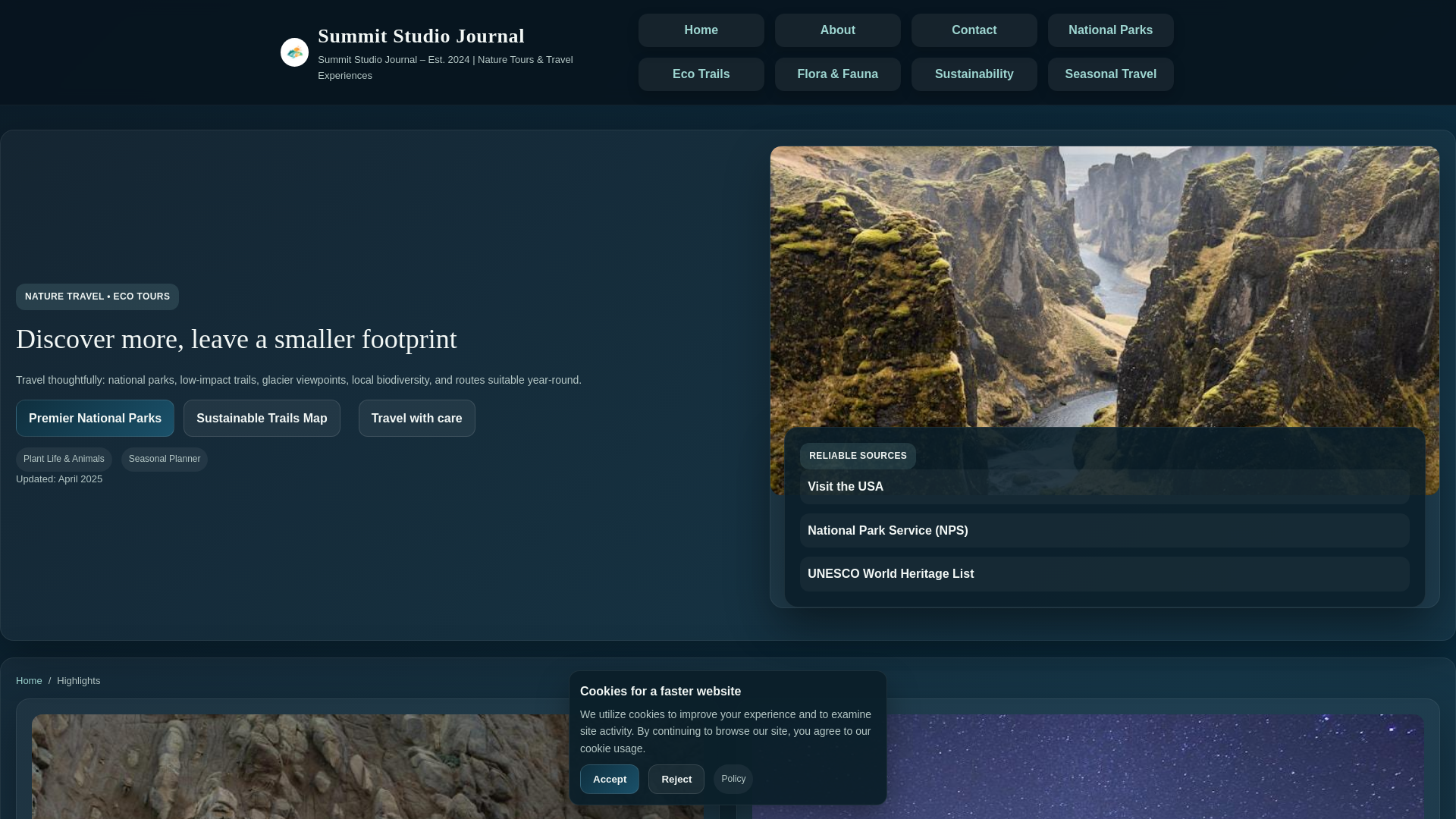Go to the Home nav item
Image resolution: width=1456 pixels, height=819 pixels.
(701, 30)
